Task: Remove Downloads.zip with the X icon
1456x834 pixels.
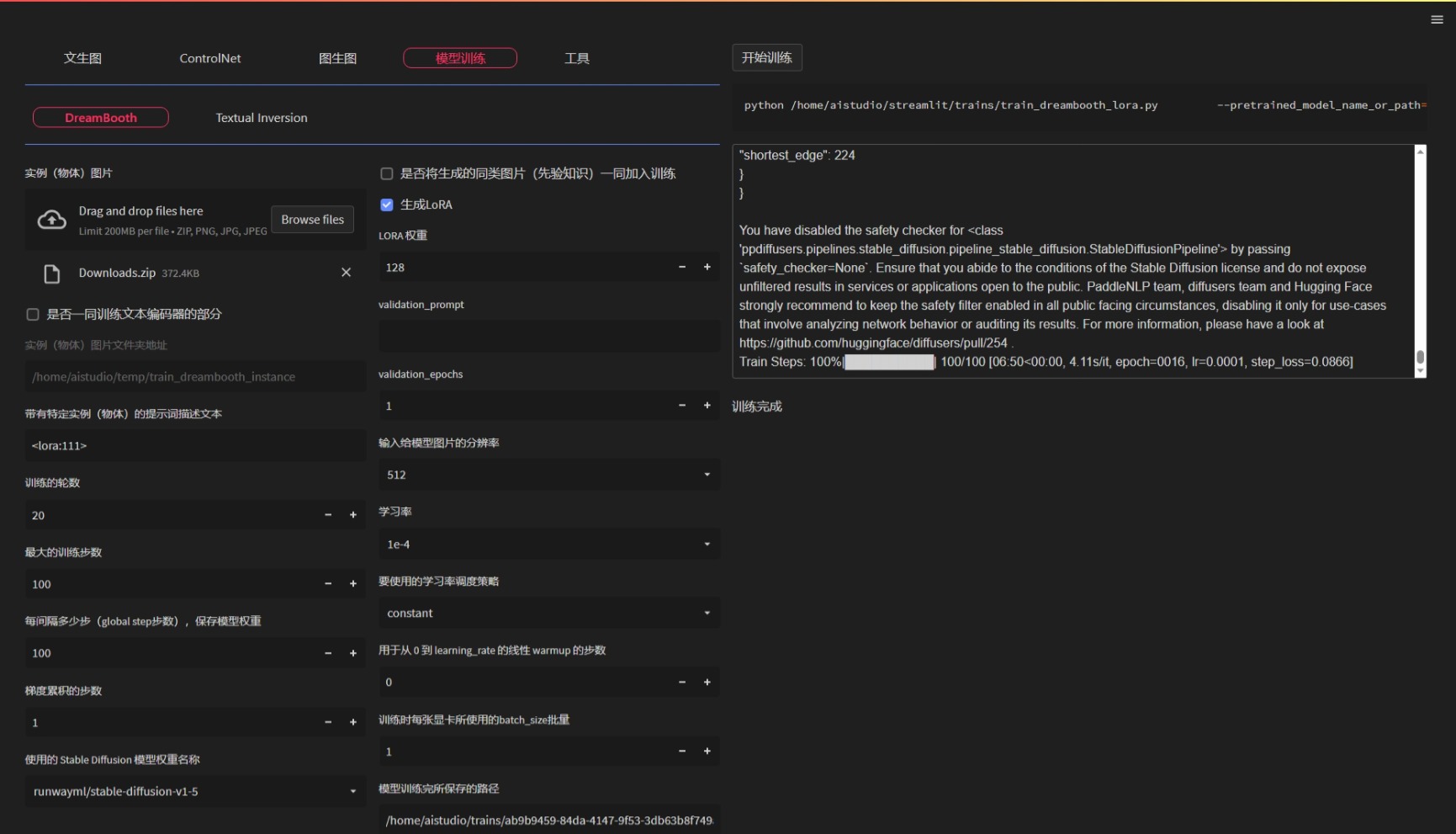Action: (x=346, y=272)
